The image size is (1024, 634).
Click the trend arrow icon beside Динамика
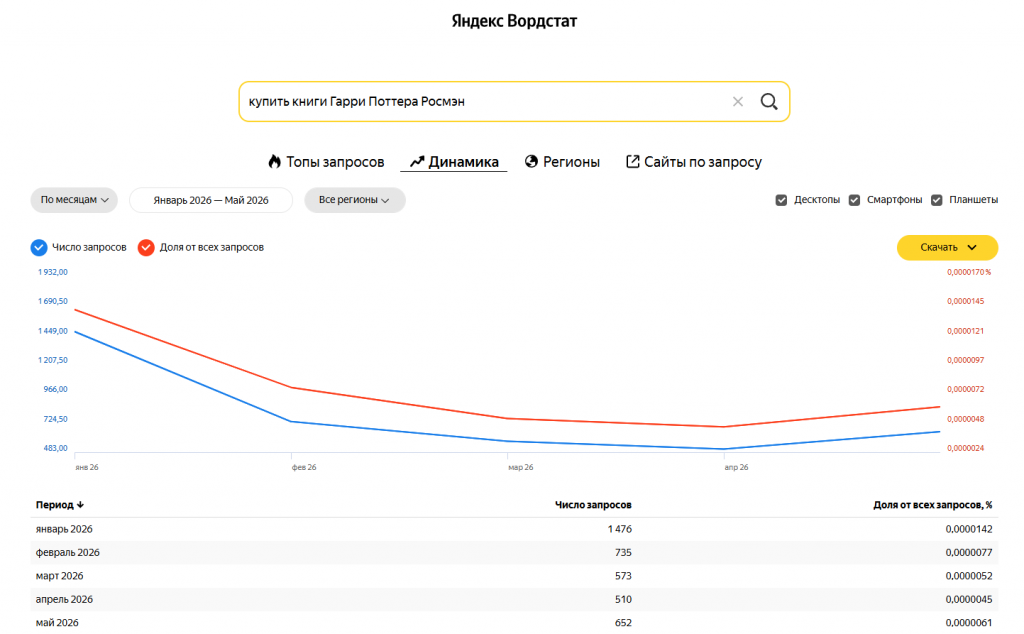point(417,161)
